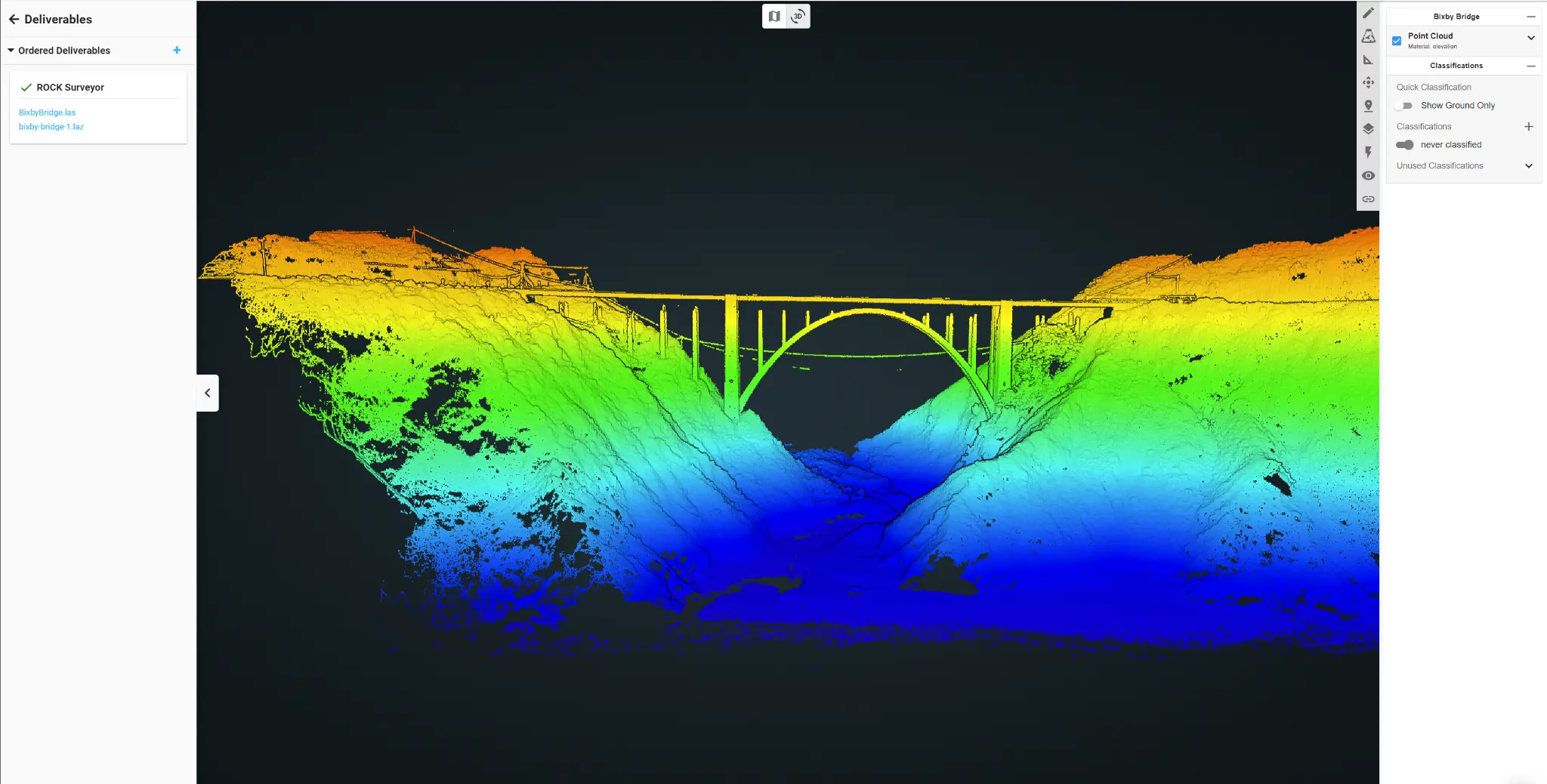Click the map view icon

[773, 16]
